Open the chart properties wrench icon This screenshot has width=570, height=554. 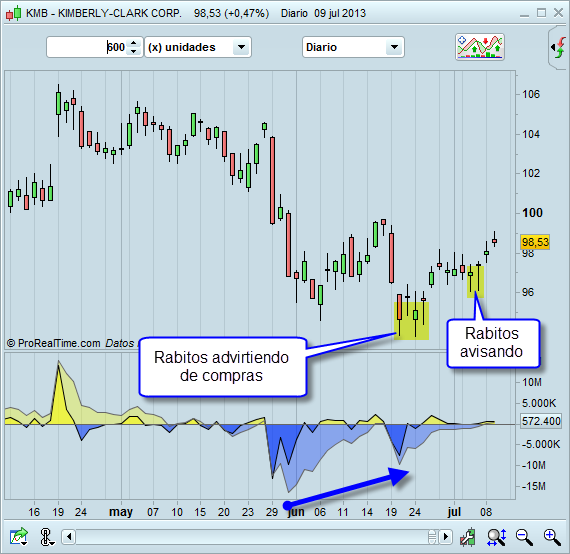click(468, 537)
